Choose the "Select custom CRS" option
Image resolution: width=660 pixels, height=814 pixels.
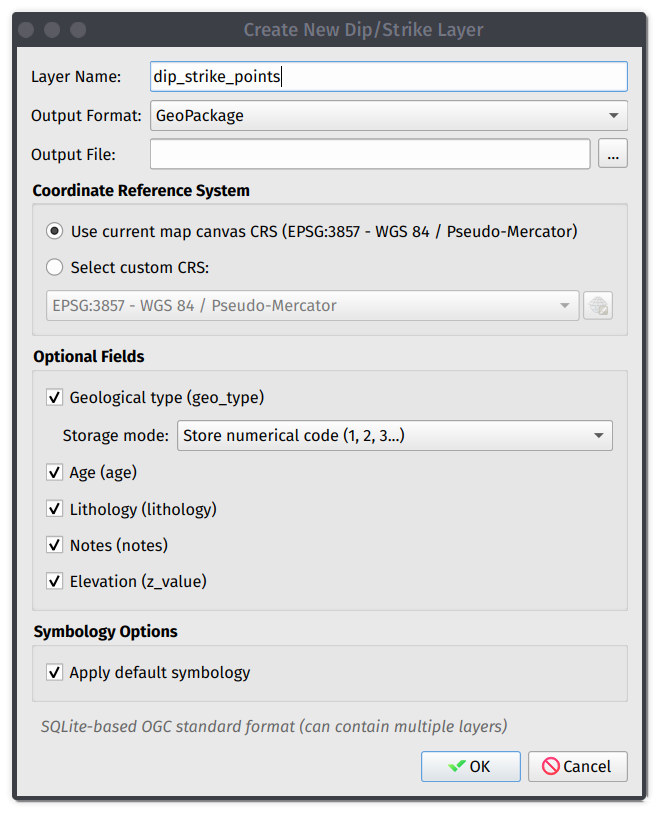tap(55, 267)
